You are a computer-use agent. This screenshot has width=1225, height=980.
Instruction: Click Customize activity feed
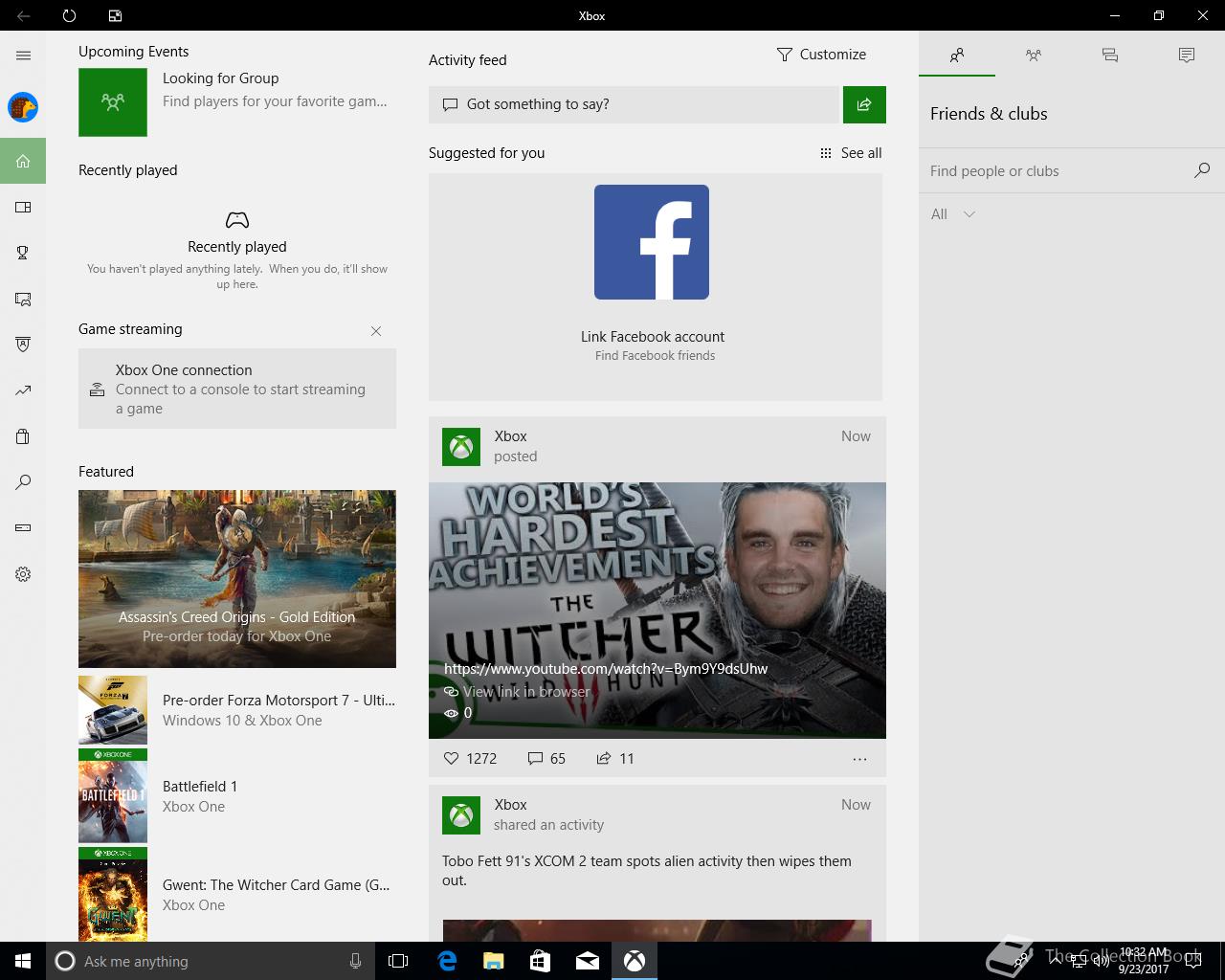821,55
